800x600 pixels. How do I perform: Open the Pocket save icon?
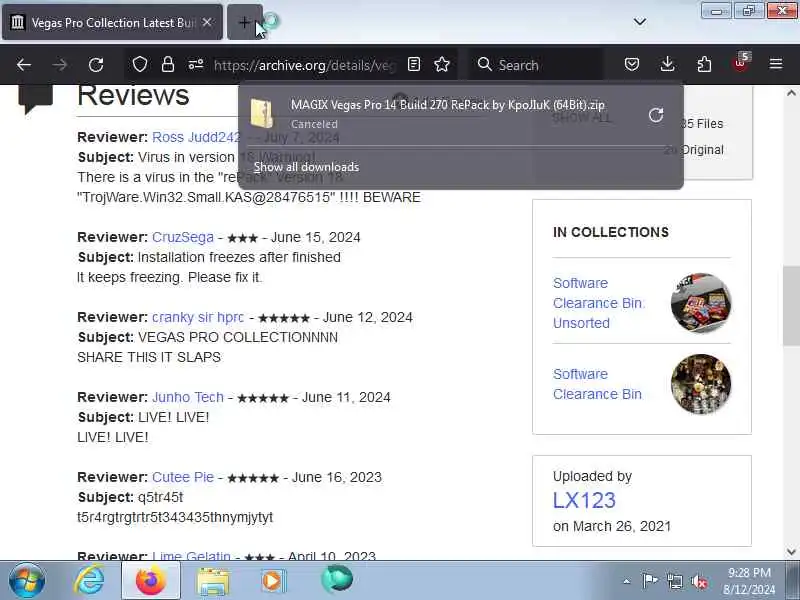click(632, 65)
